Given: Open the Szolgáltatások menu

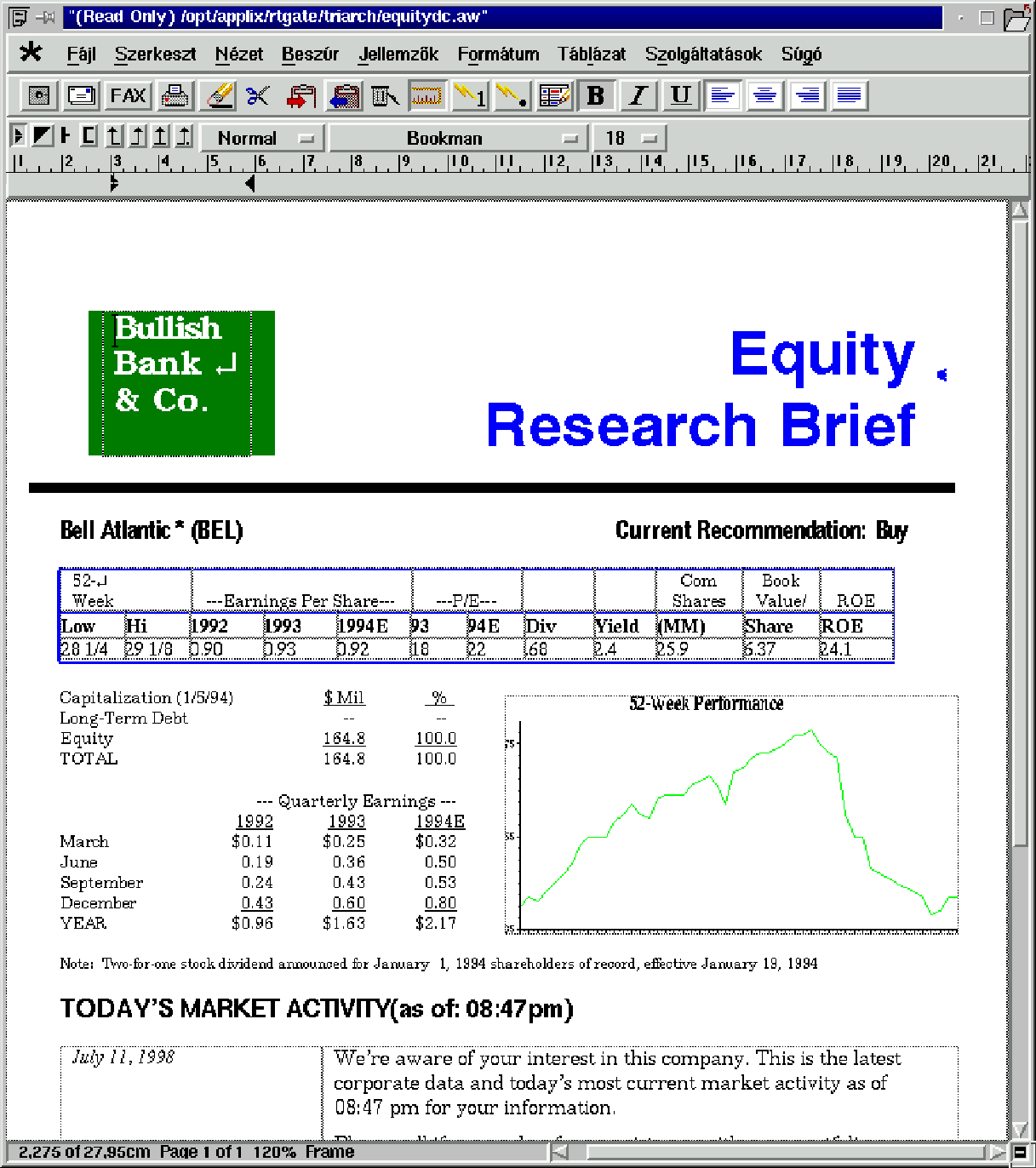Looking at the screenshot, I should [703, 54].
